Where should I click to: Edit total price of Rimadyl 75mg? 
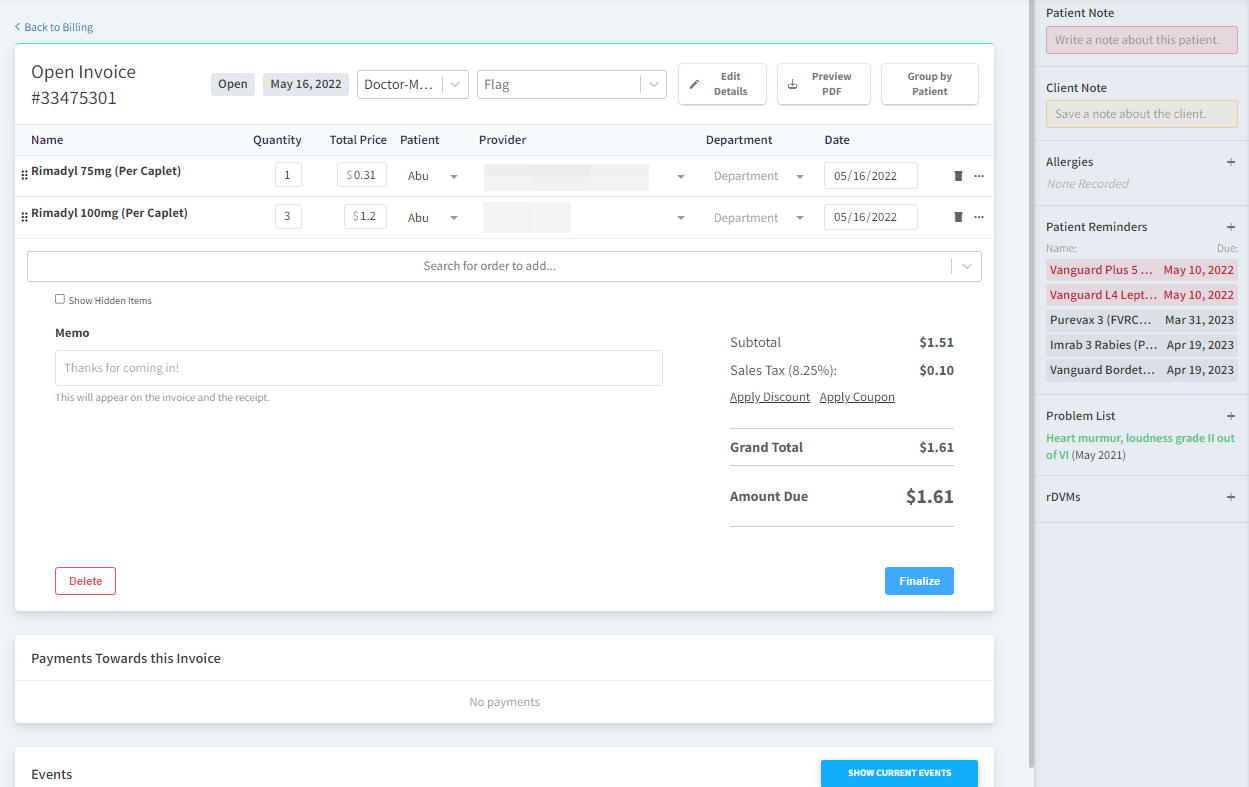(362, 175)
